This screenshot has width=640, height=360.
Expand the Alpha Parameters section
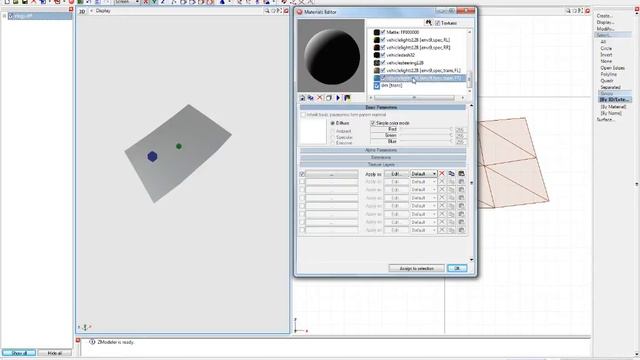click(x=382, y=150)
